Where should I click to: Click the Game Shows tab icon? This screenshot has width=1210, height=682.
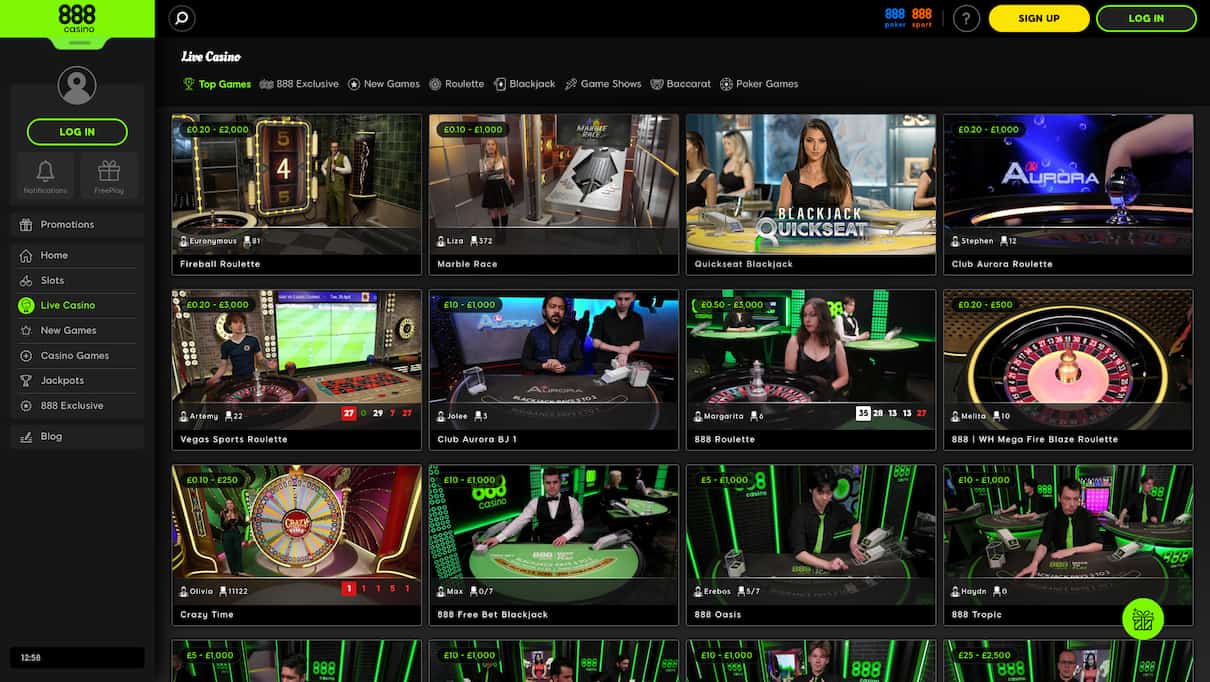click(571, 84)
